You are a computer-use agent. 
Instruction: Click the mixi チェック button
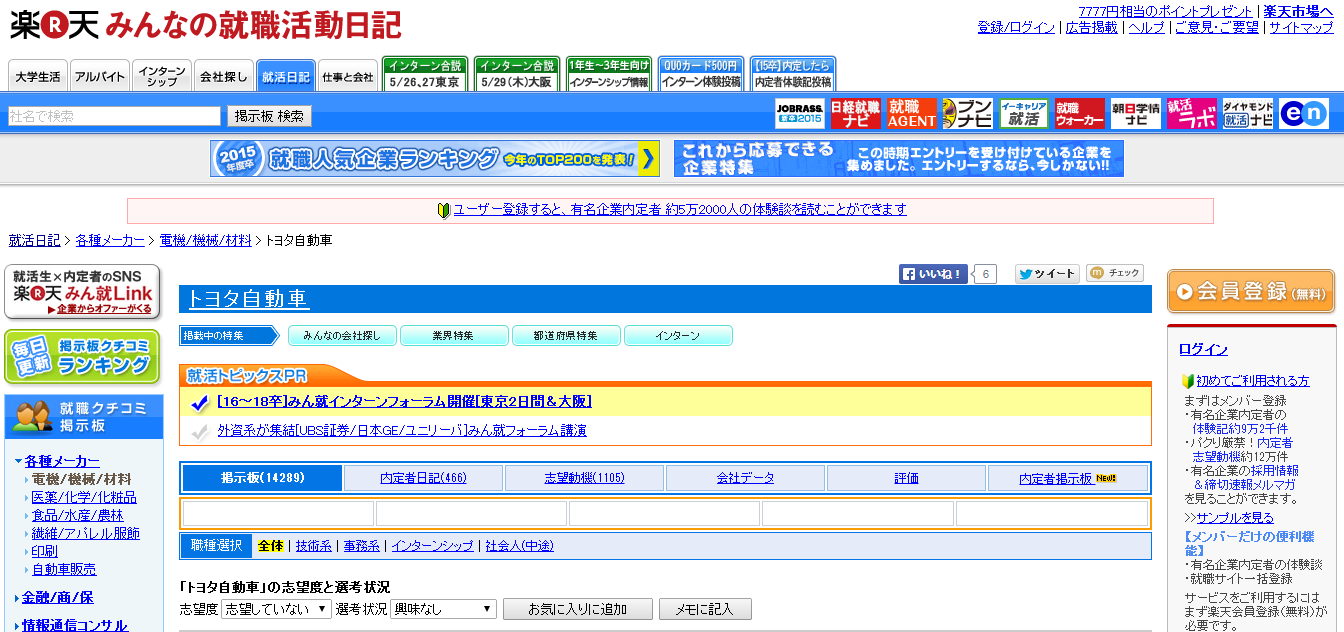coord(1115,273)
